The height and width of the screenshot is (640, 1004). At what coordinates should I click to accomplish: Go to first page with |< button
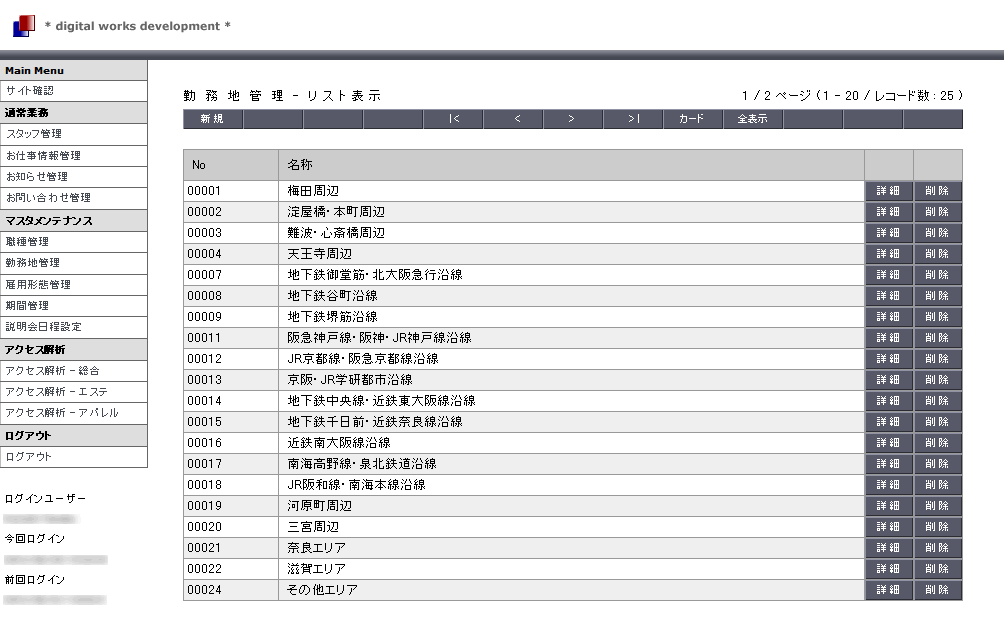tap(453, 119)
